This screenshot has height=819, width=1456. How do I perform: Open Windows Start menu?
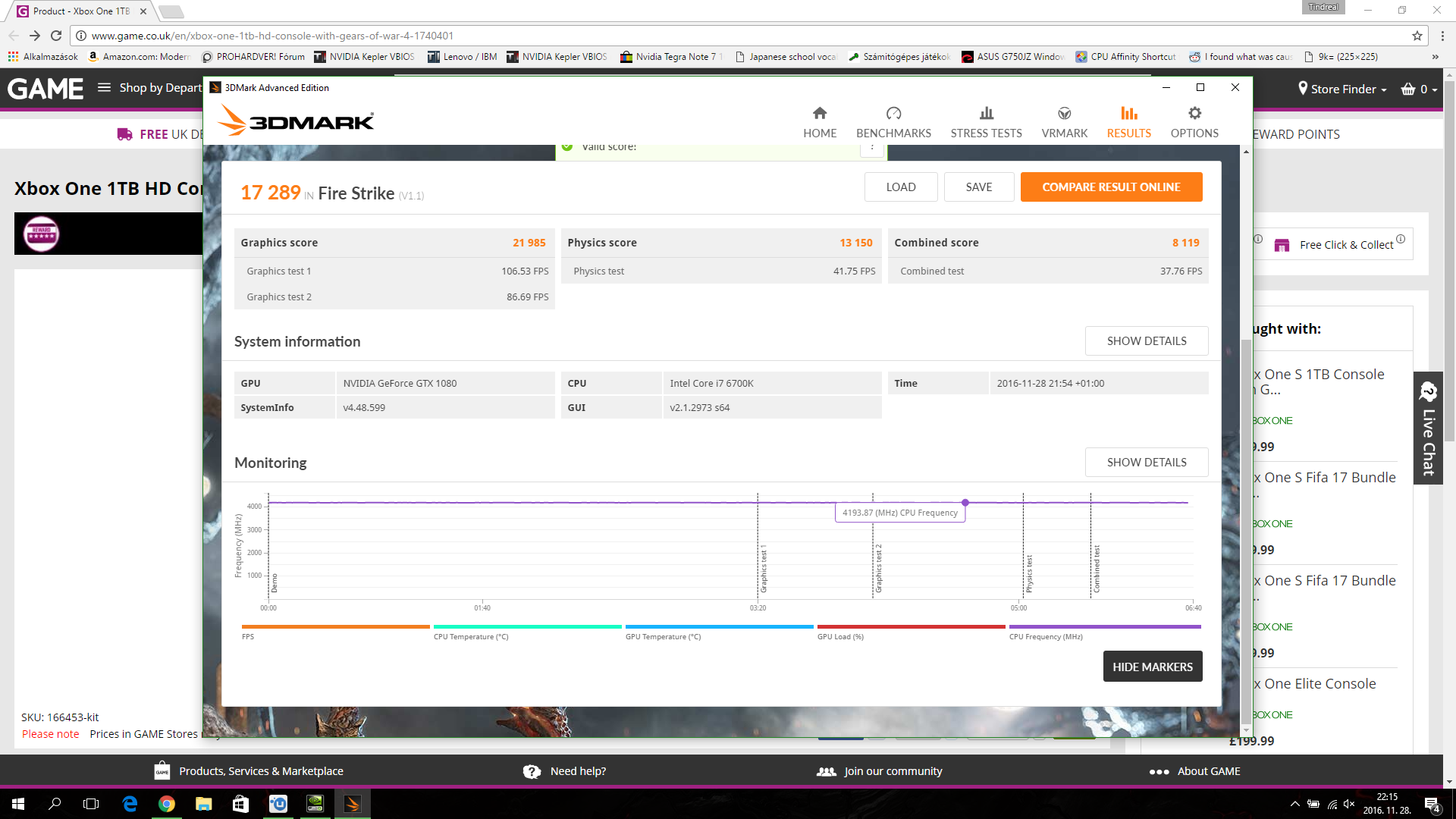[18, 804]
